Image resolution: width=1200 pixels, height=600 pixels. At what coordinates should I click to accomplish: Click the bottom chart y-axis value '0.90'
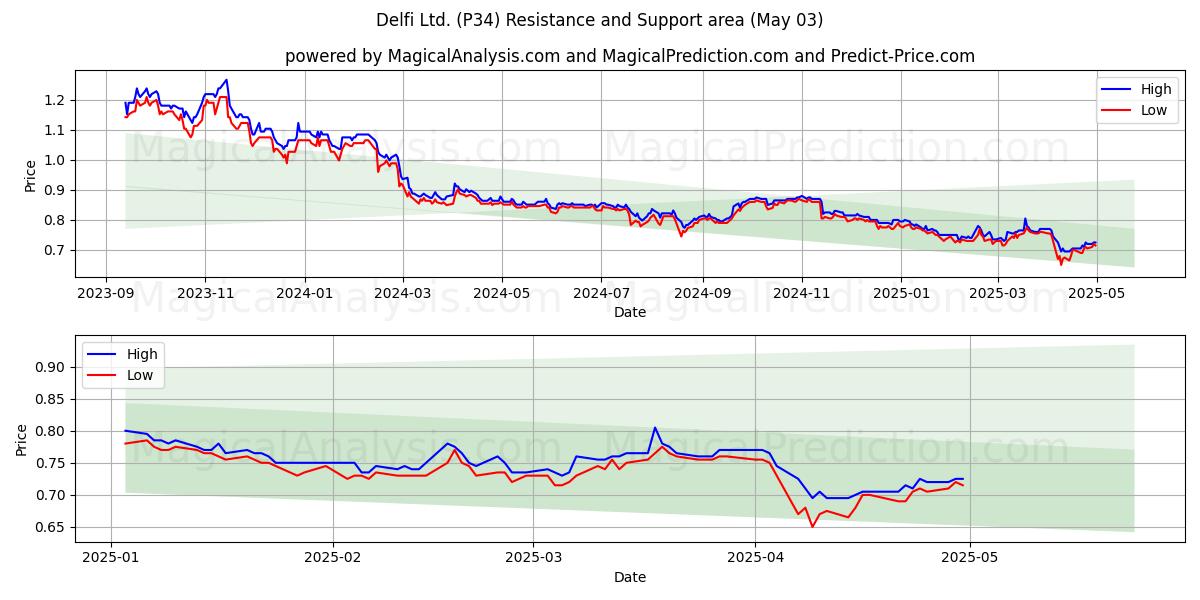click(x=52, y=367)
